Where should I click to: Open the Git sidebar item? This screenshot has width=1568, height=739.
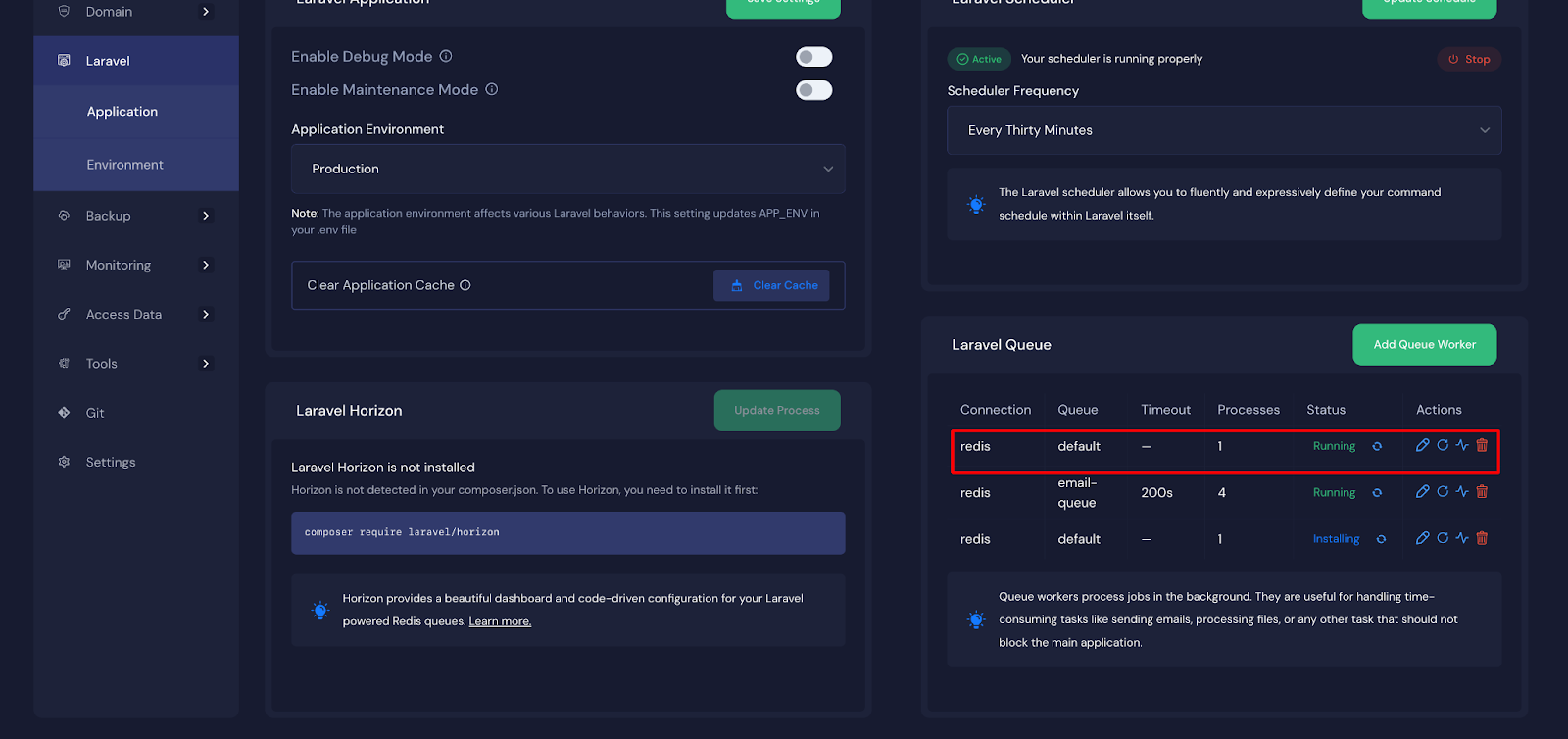(95, 413)
